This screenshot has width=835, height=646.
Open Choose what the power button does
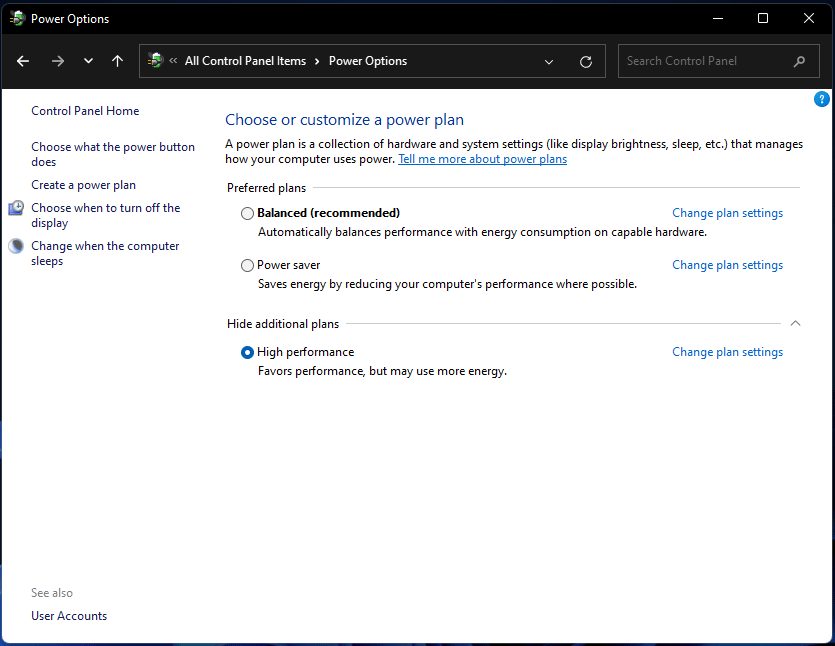click(x=113, y=154)
